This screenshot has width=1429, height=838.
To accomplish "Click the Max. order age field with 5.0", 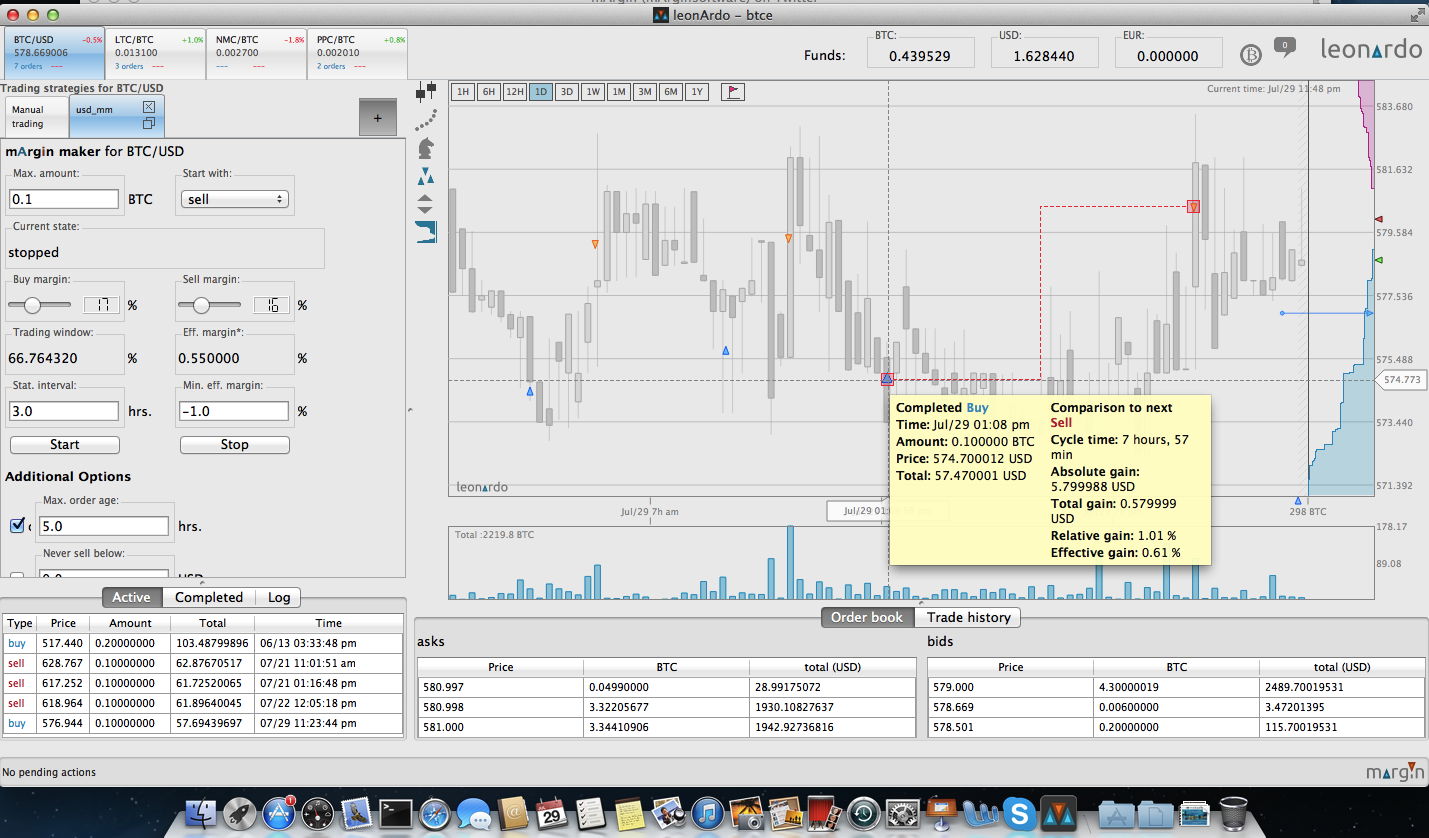I will (104, 526).
